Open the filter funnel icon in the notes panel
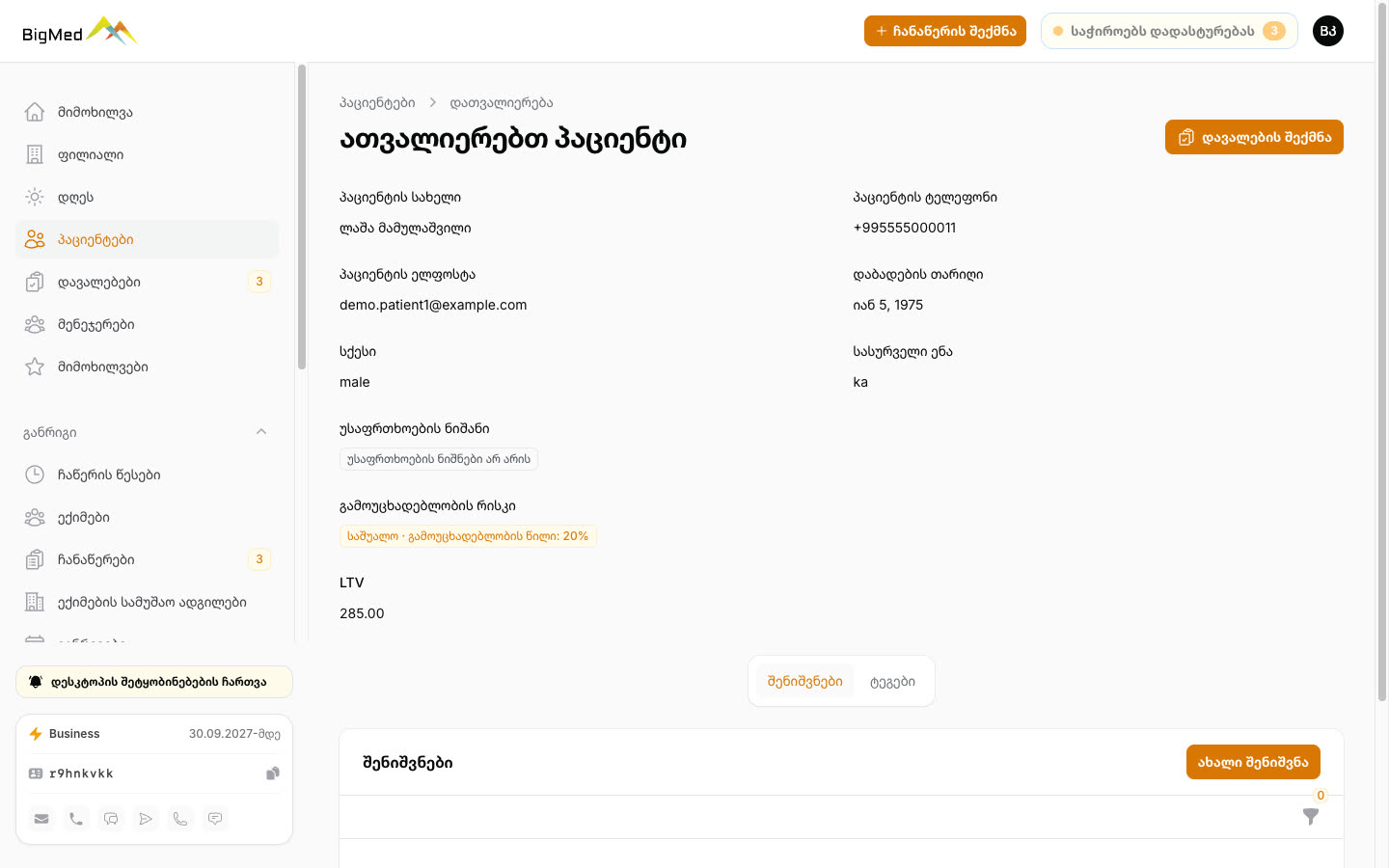 tap(1311, 817)
